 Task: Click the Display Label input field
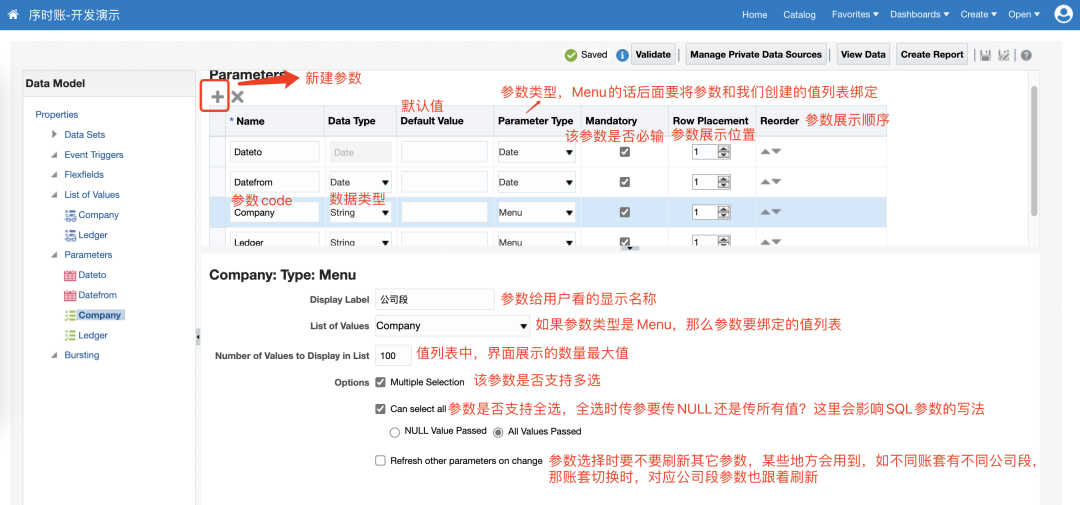pos(435,299)
